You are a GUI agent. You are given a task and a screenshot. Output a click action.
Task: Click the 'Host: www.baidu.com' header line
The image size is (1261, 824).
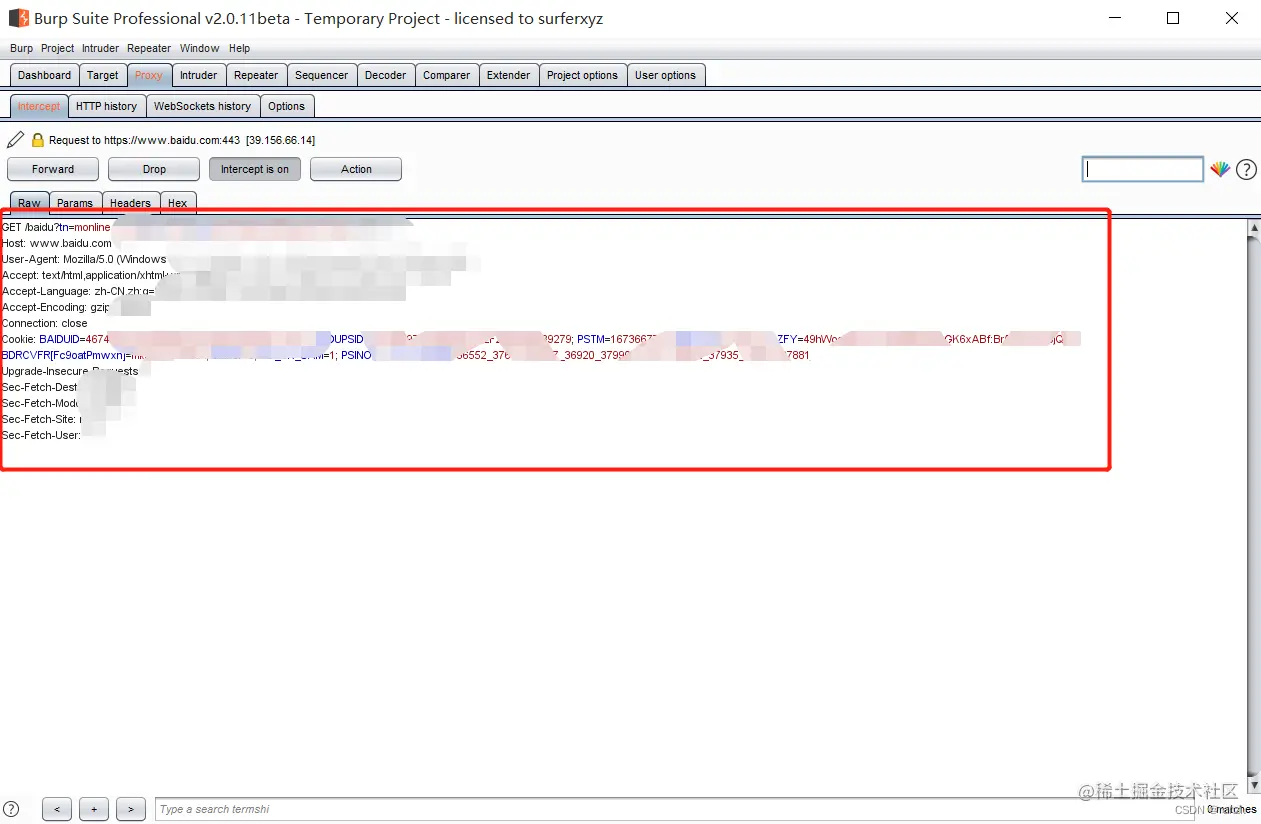(57, 243)
